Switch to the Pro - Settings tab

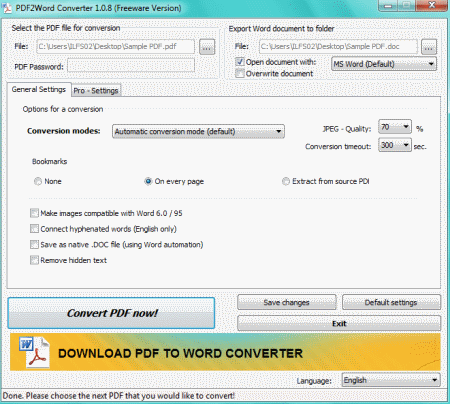tap(96, 90)
